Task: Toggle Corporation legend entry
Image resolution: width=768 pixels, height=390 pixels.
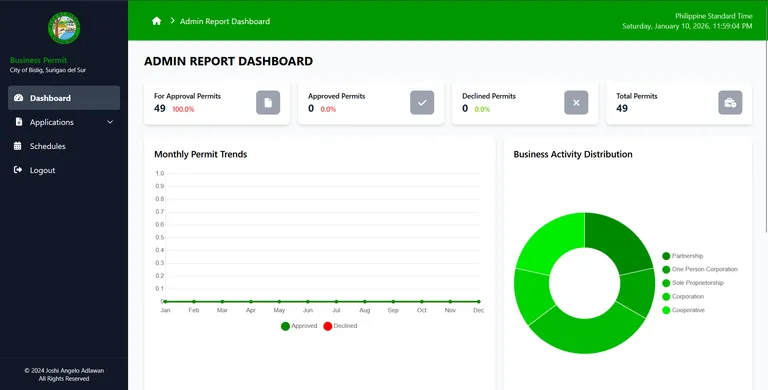Action: [x=683, y=296]
